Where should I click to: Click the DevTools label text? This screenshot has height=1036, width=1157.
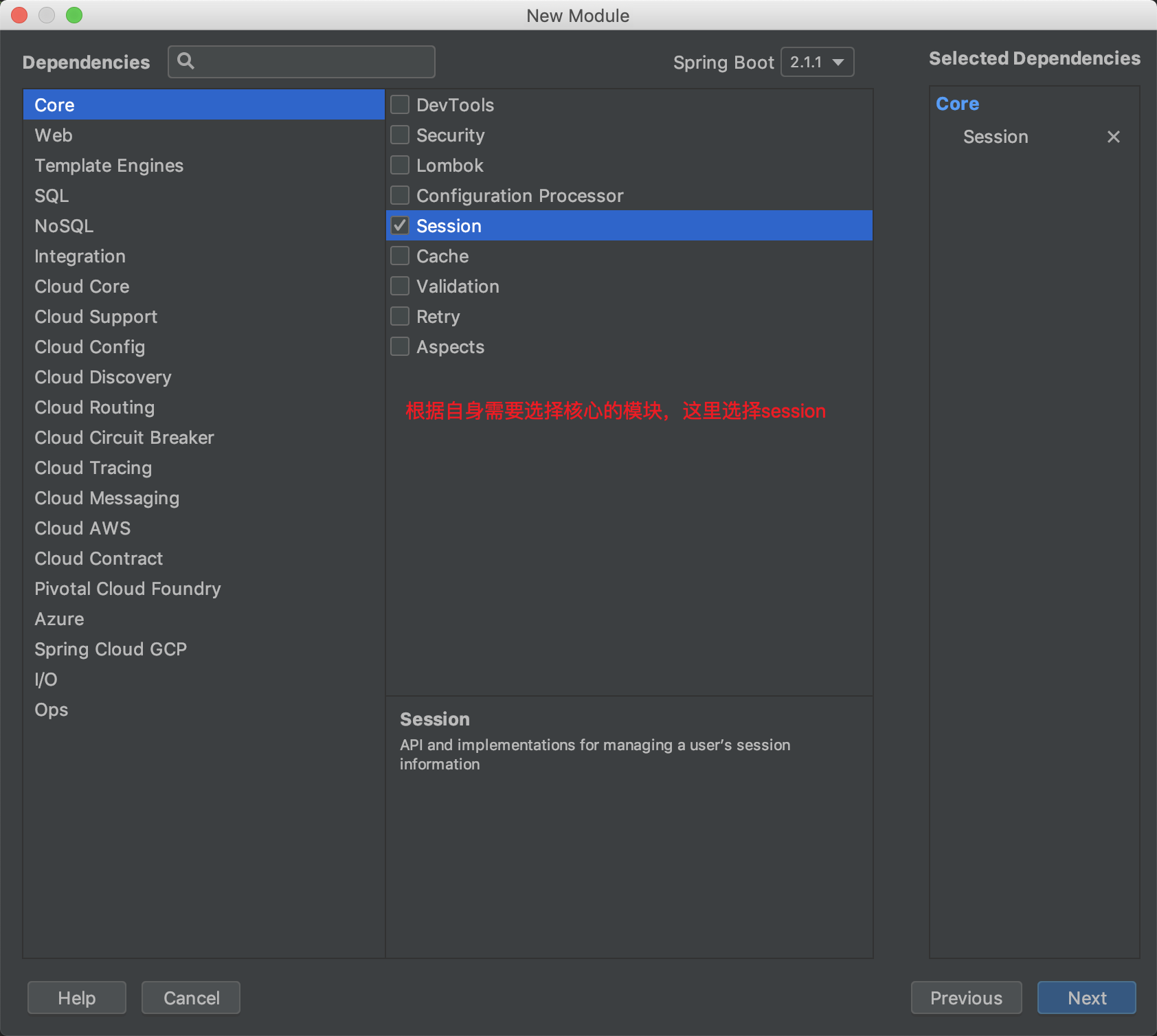[455, 105]
